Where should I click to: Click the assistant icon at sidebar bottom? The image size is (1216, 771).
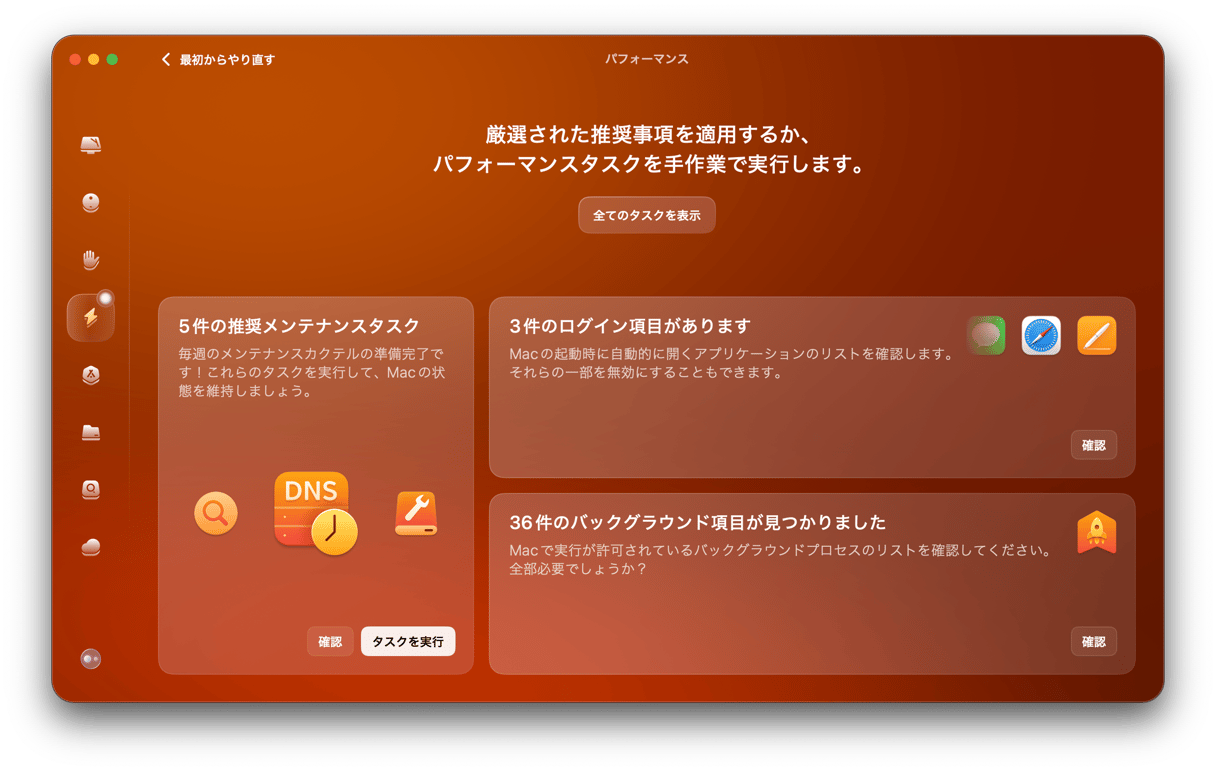click(x=91, y=659)
